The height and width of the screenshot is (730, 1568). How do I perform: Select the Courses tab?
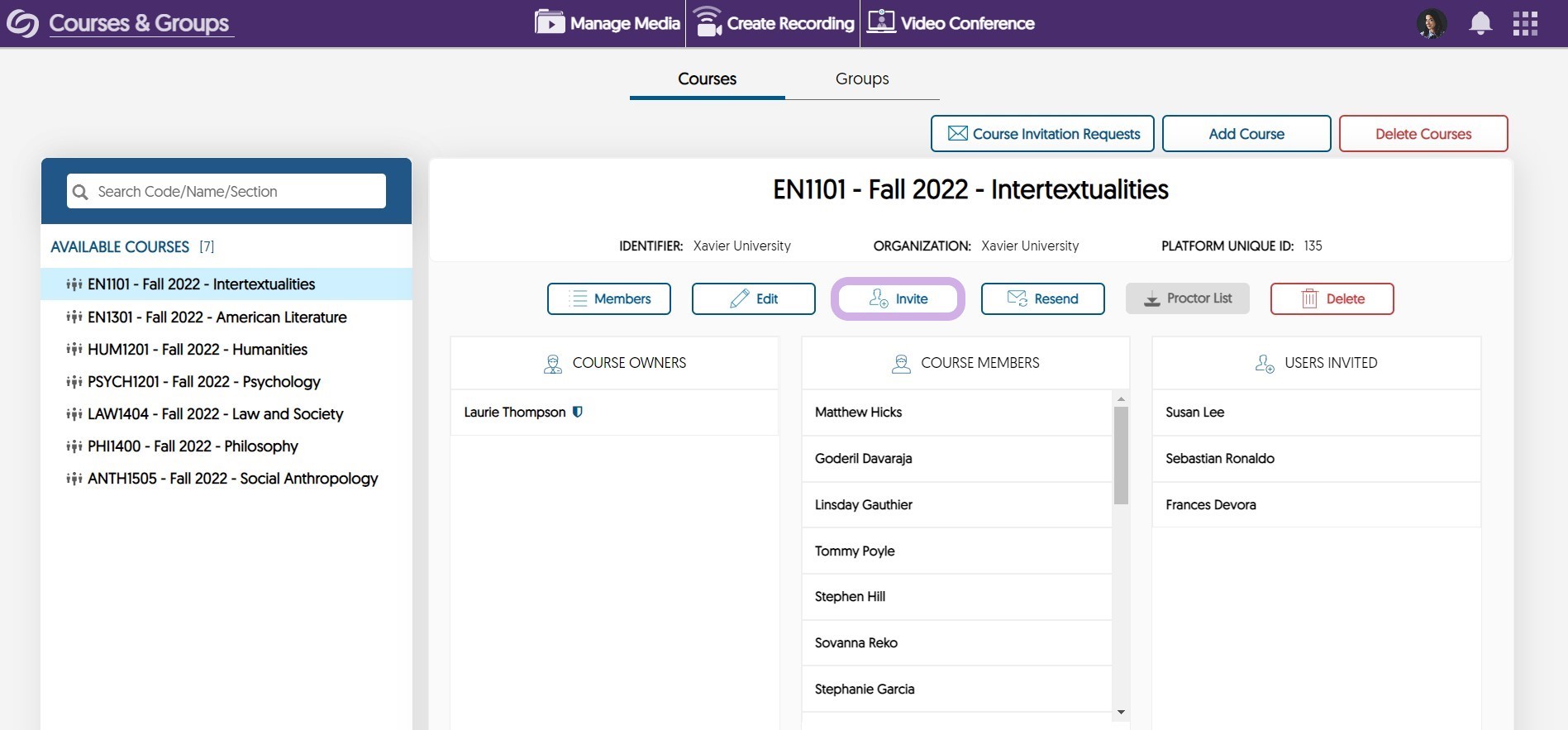coord(707,79)
